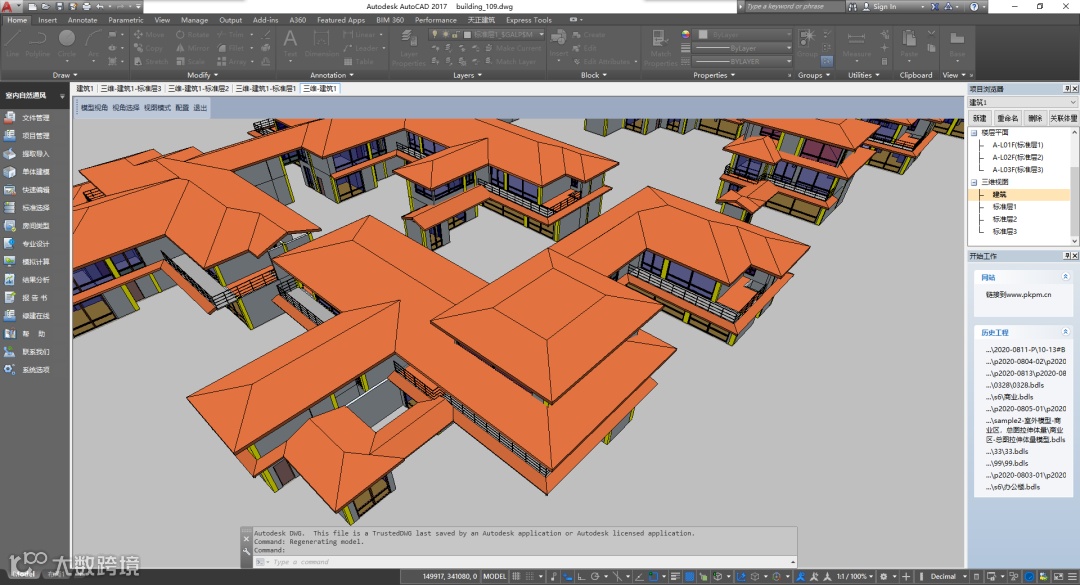Open 项目管理 in the left sidebar
The image size is (1080, 585).
[28, 136]
